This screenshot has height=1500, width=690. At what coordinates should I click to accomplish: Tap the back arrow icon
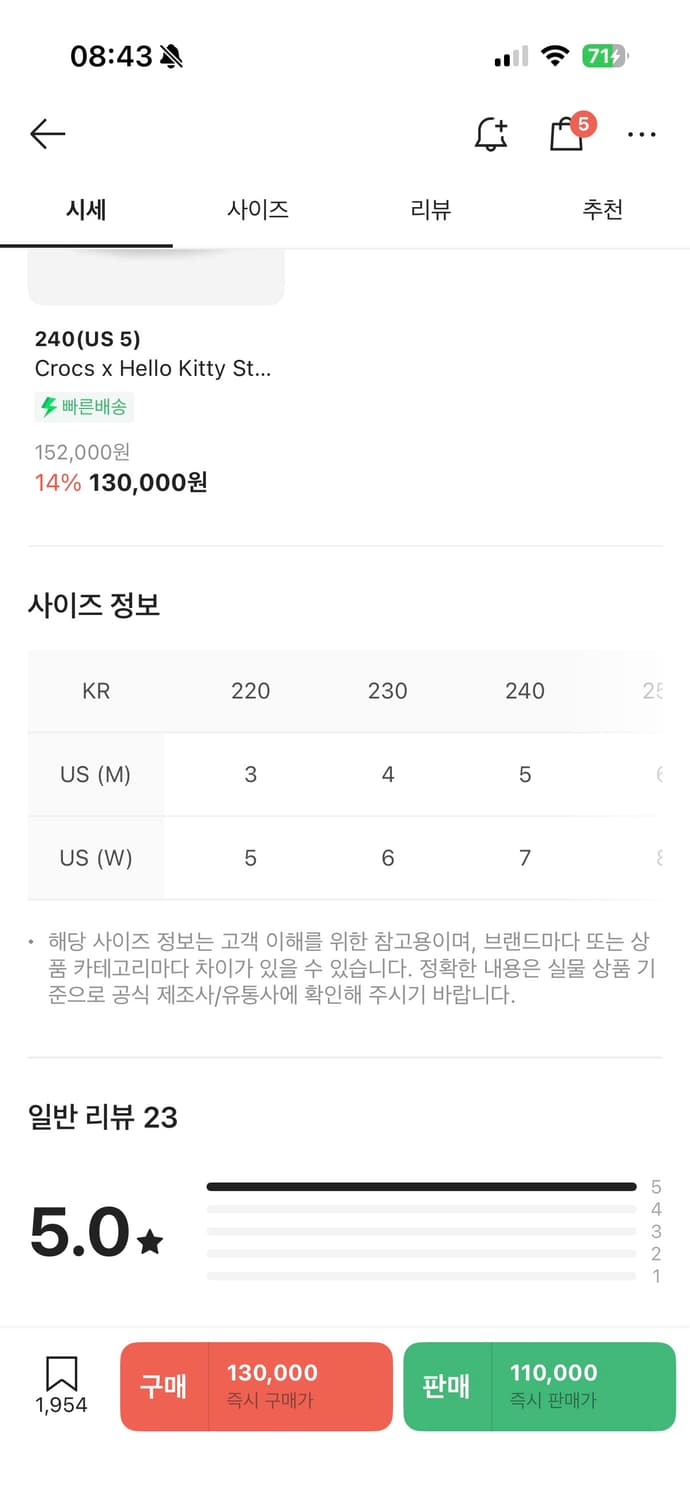tap(47, 134)
